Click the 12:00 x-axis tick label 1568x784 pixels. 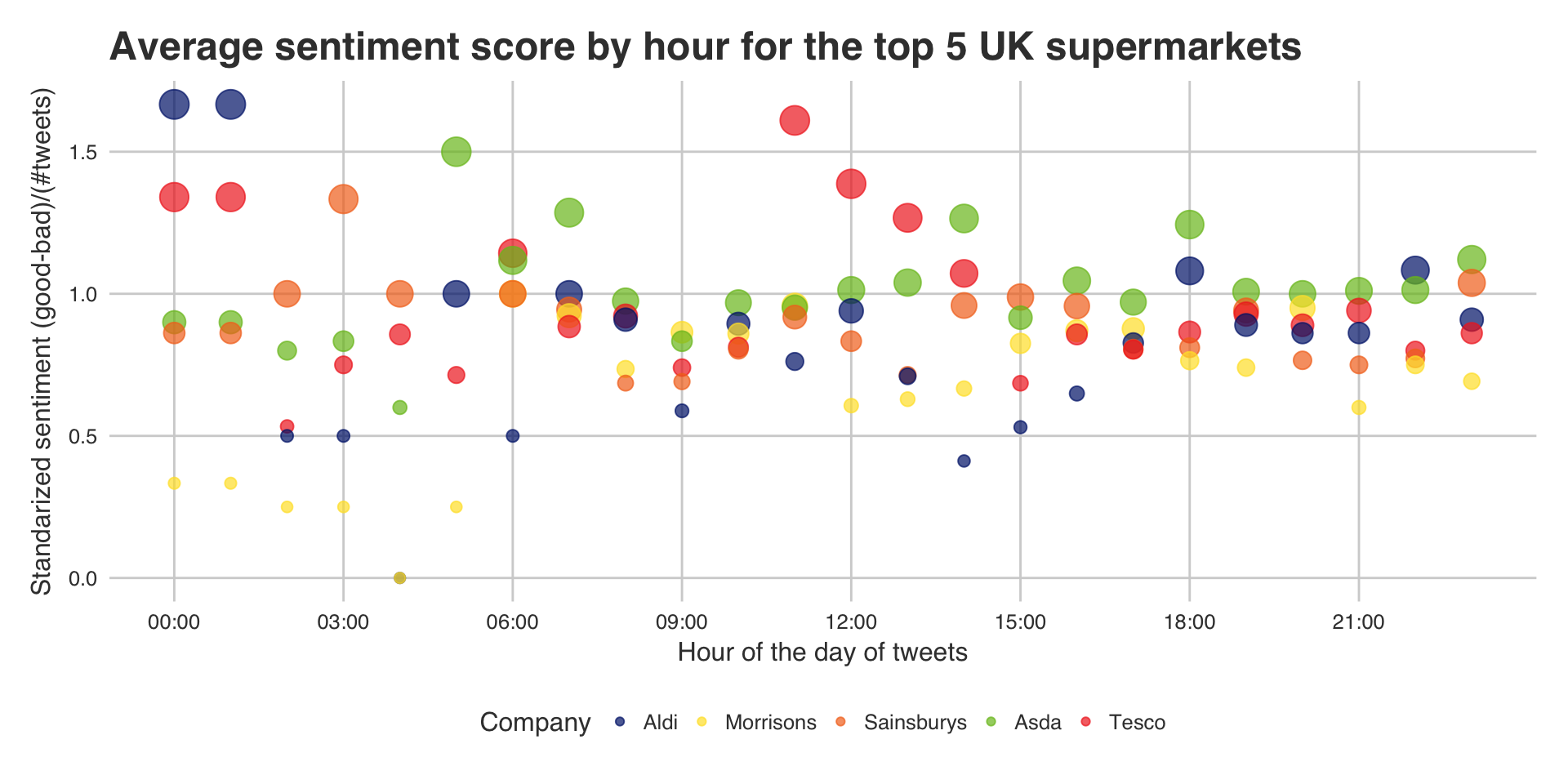851,622
